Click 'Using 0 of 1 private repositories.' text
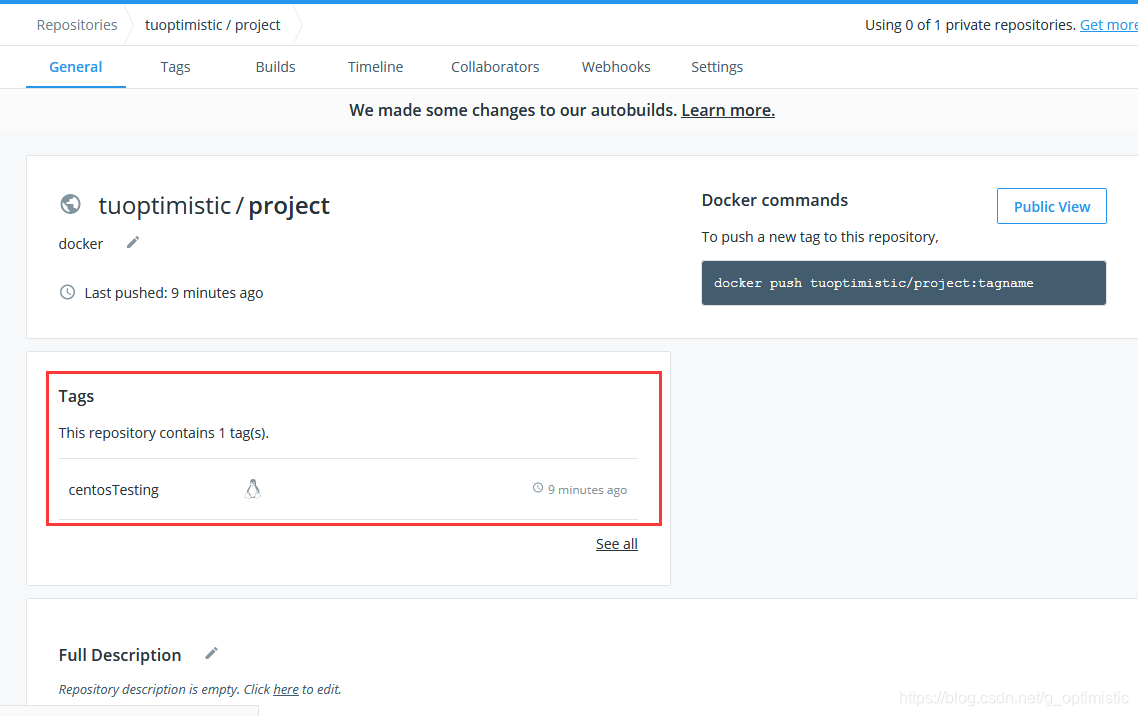Image resolution: width=1138 pixels, height=716 pixels. coord(970,25)
